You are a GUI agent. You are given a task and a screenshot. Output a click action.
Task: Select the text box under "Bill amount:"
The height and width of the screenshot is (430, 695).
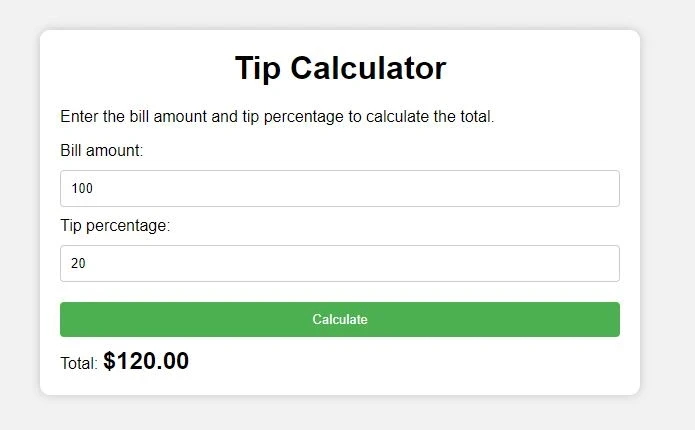pos(340,188)
